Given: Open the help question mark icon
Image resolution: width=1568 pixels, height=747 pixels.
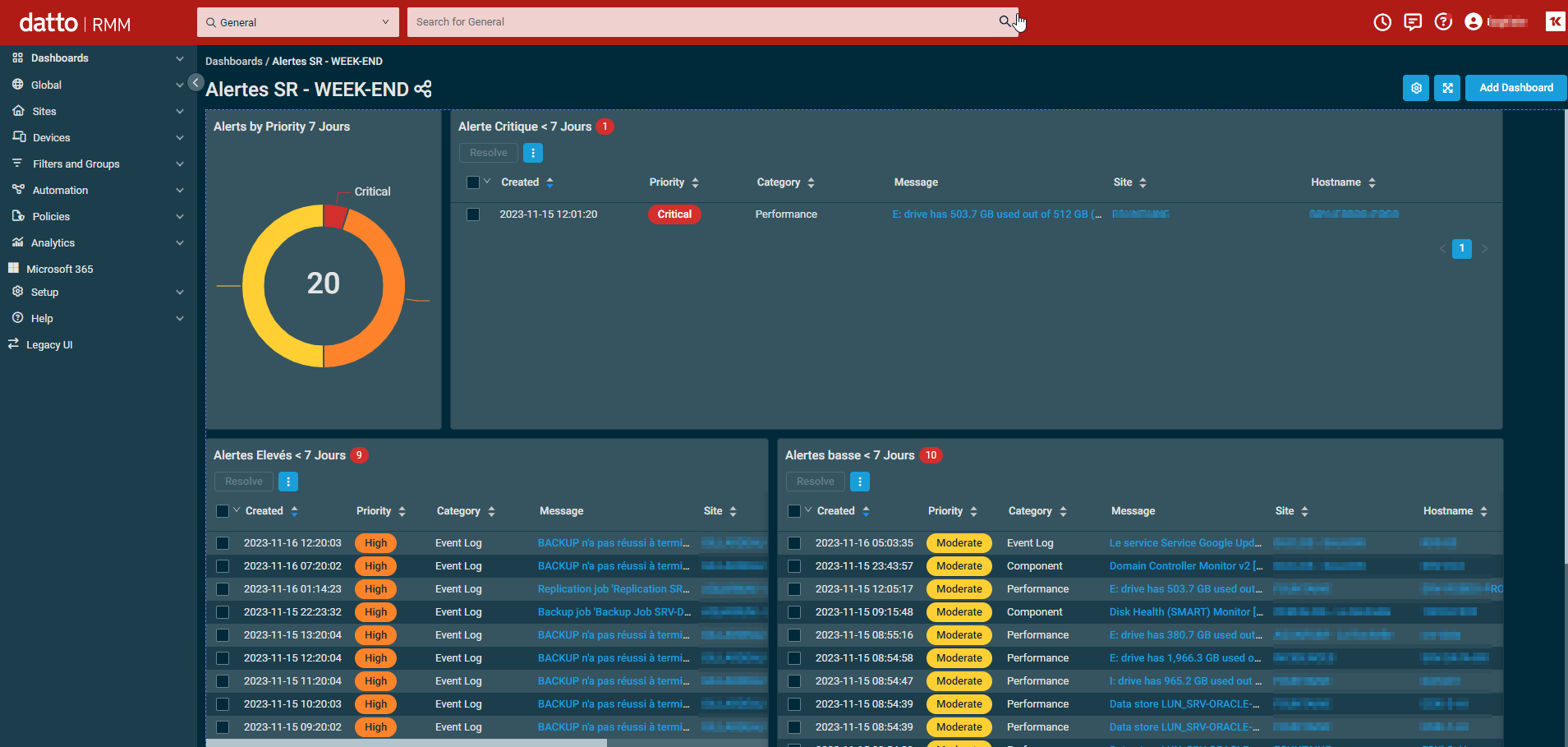Looking at the screenshot, I should point(1443,22).
